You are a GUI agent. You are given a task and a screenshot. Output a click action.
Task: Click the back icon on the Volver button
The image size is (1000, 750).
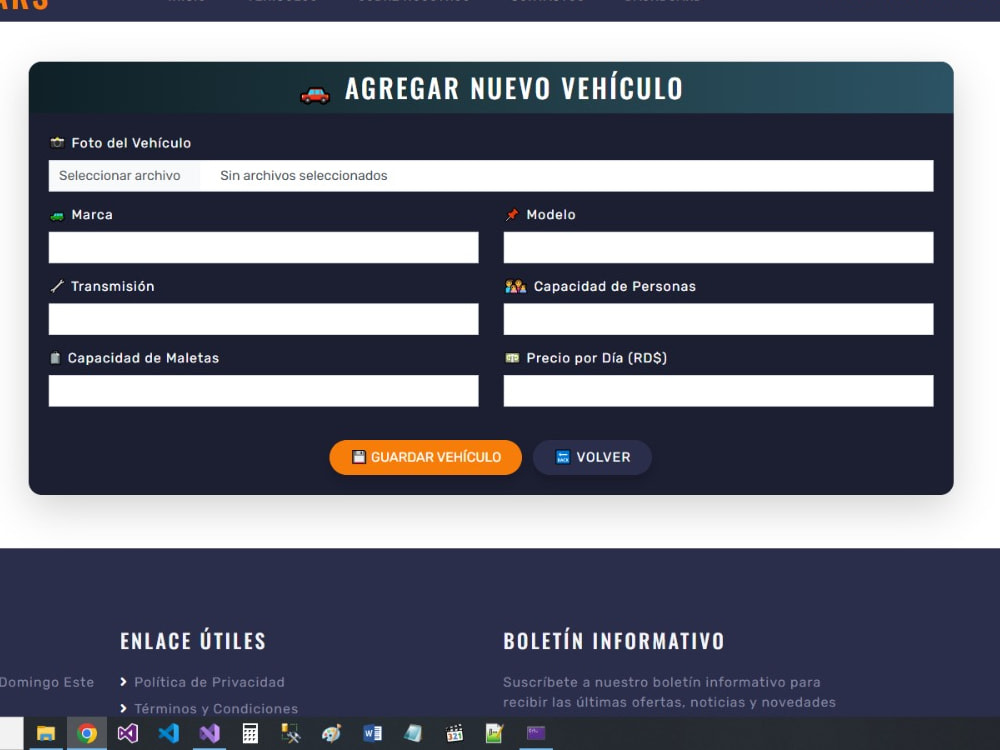(562, 457)
